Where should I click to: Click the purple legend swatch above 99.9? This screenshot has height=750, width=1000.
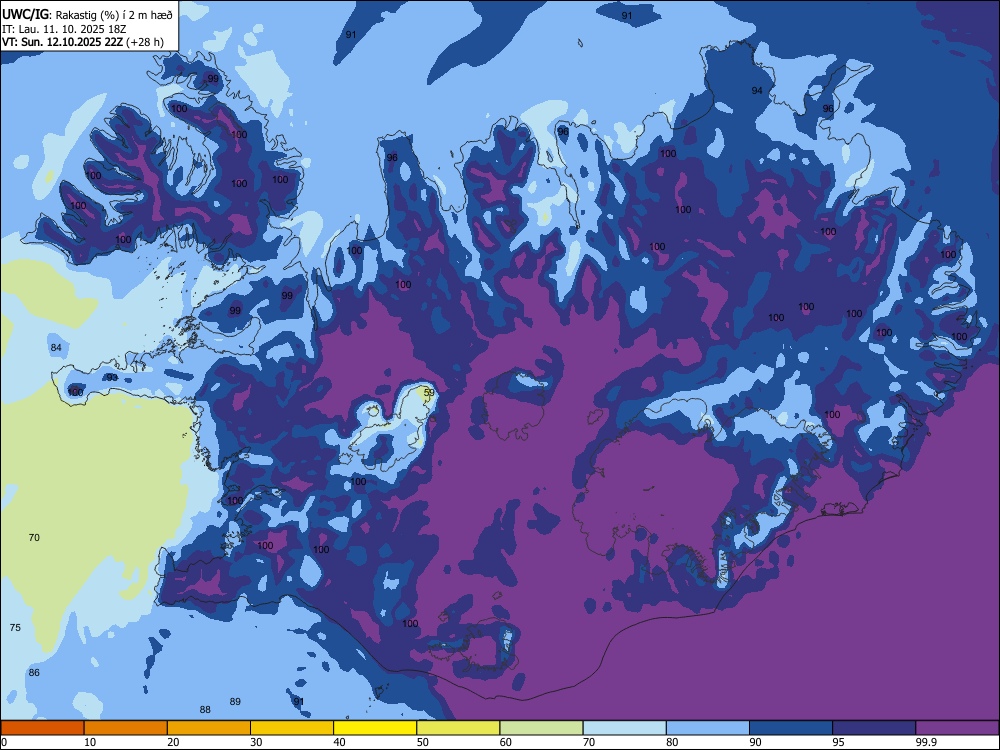tap(957, 728)
